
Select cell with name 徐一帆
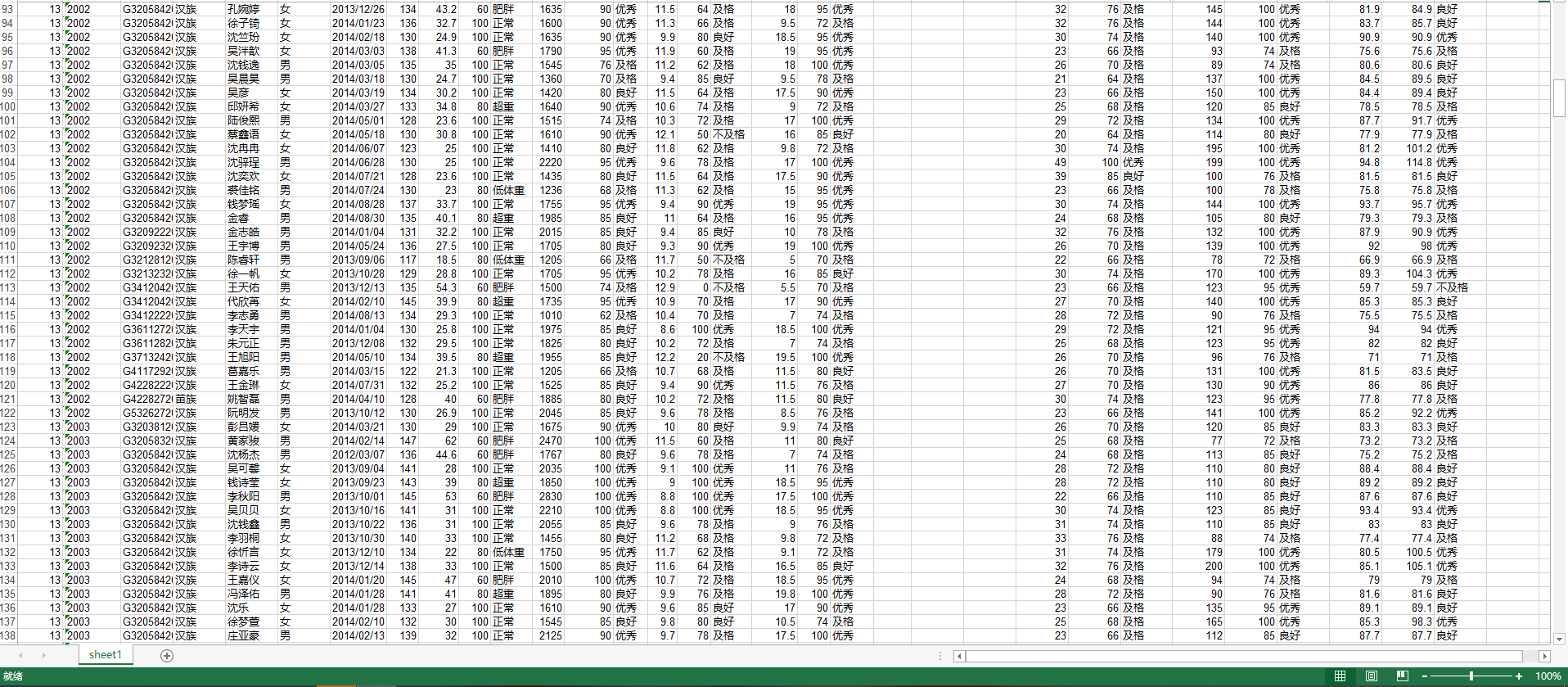[x=250, y=273]
